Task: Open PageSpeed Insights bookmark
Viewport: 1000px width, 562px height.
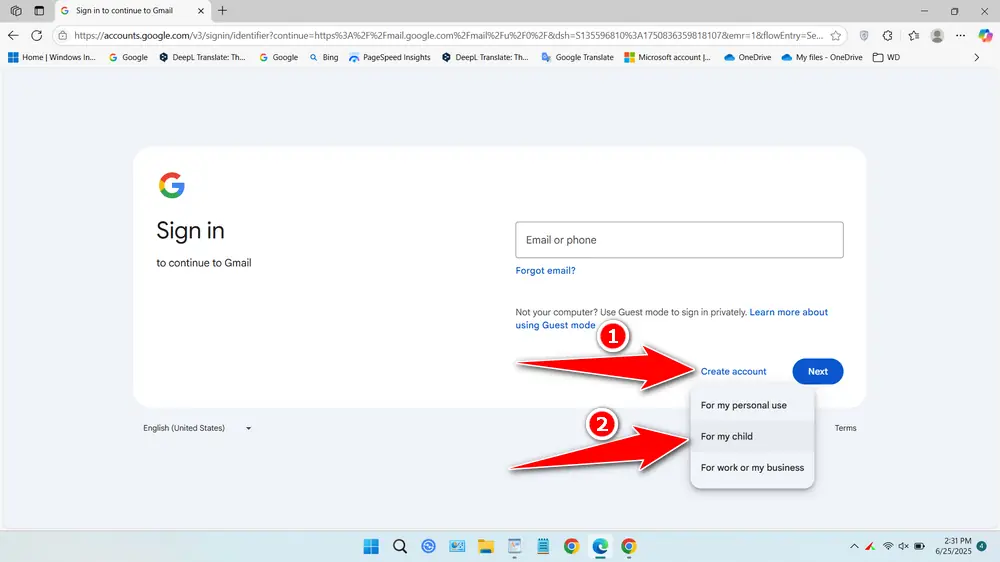Action: [x=390, y=57]
